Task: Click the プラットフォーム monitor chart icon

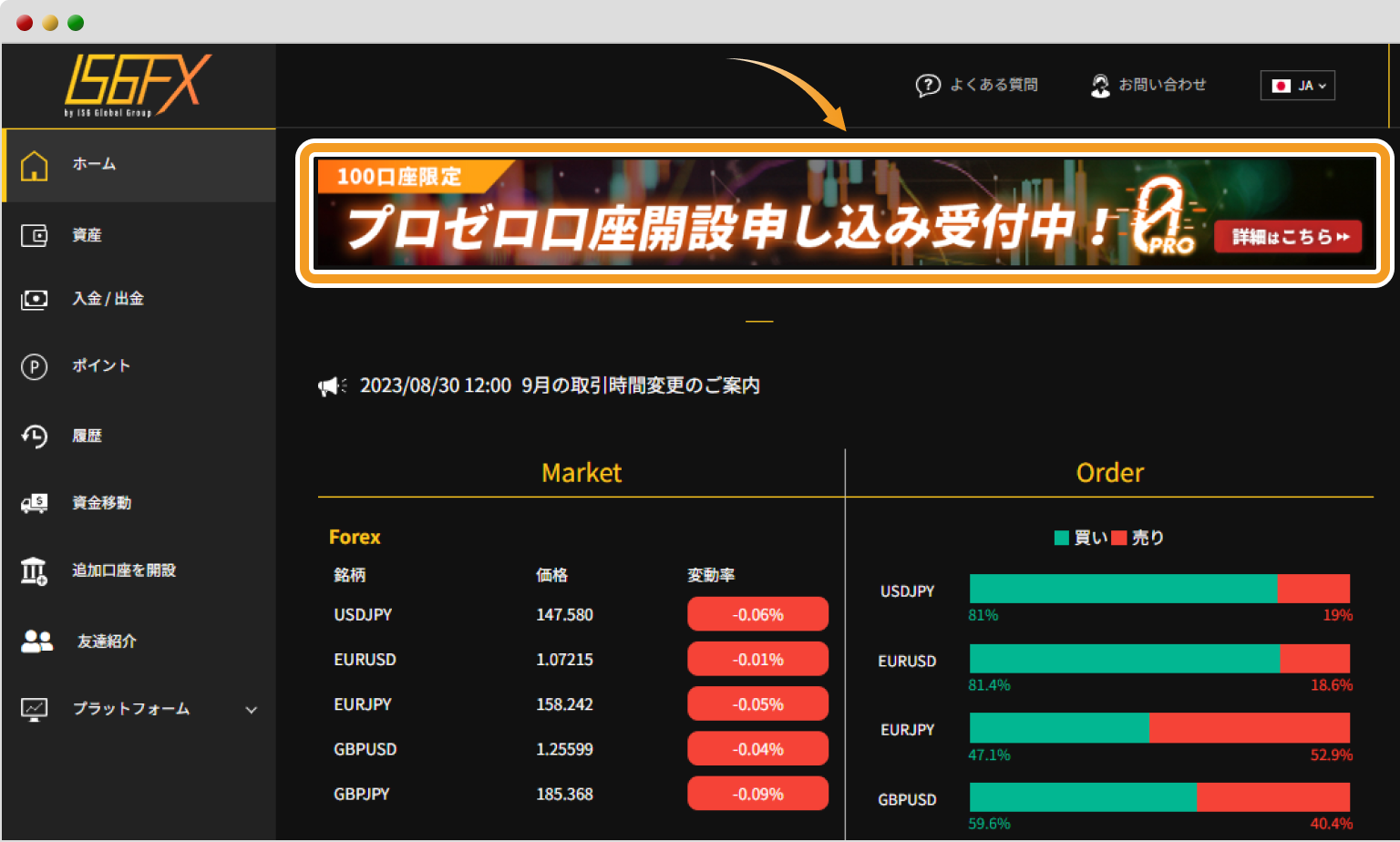Action: (x=35, y=709)
